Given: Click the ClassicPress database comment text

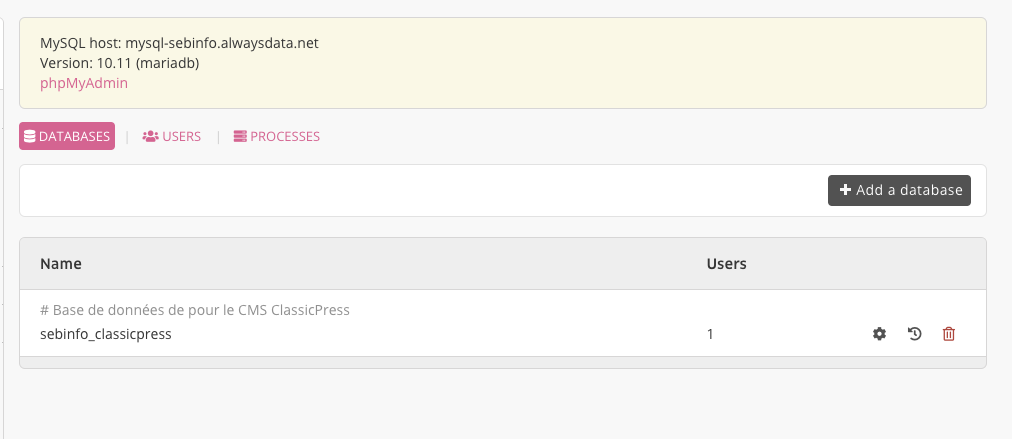Looking at the screenshot, I should tap(195, 310).
